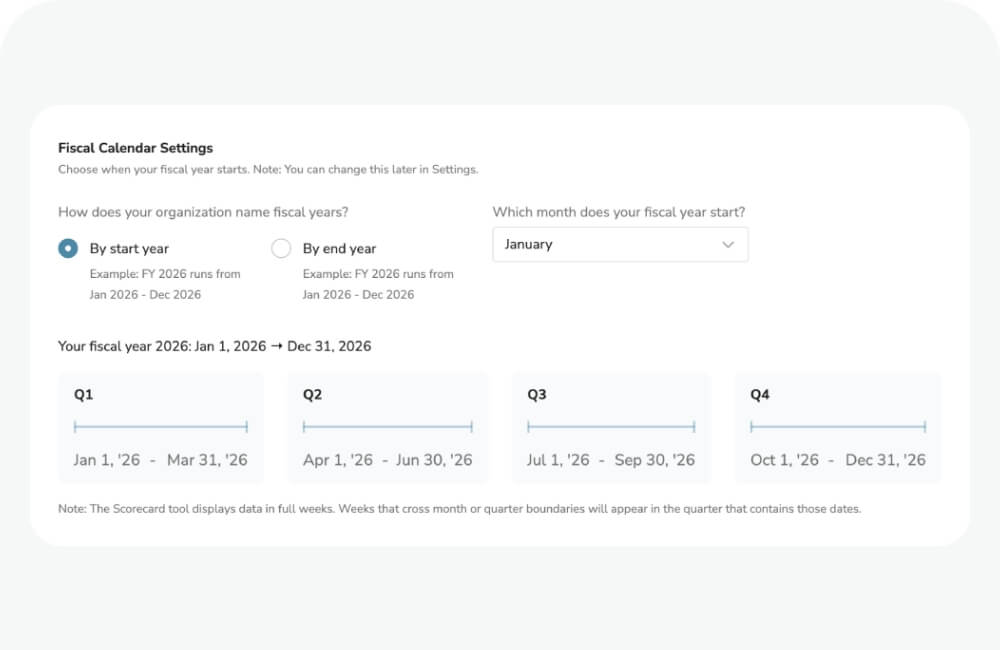Viewport: 1000px width, 650px height.
Task: Click the "Apr 1, '26 - Jun 30, '26" date range
Action: (388, 460)
